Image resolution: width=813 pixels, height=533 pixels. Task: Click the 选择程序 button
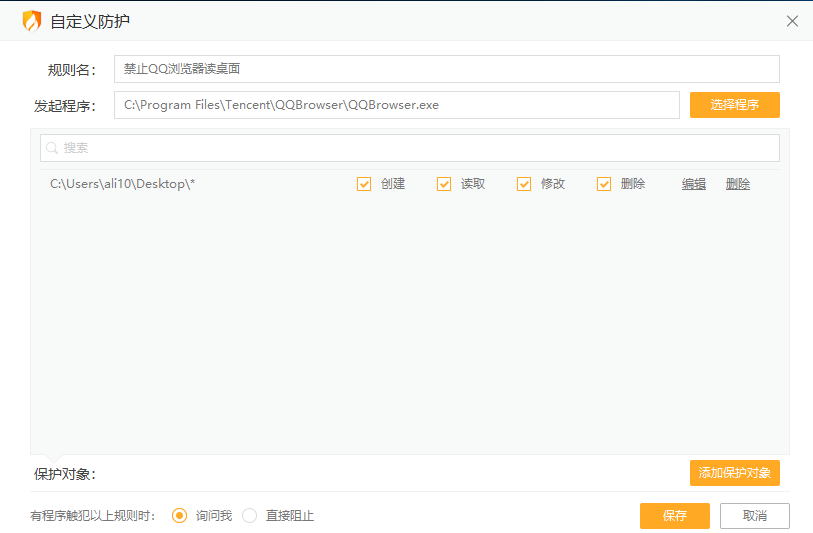pos(734,105)
